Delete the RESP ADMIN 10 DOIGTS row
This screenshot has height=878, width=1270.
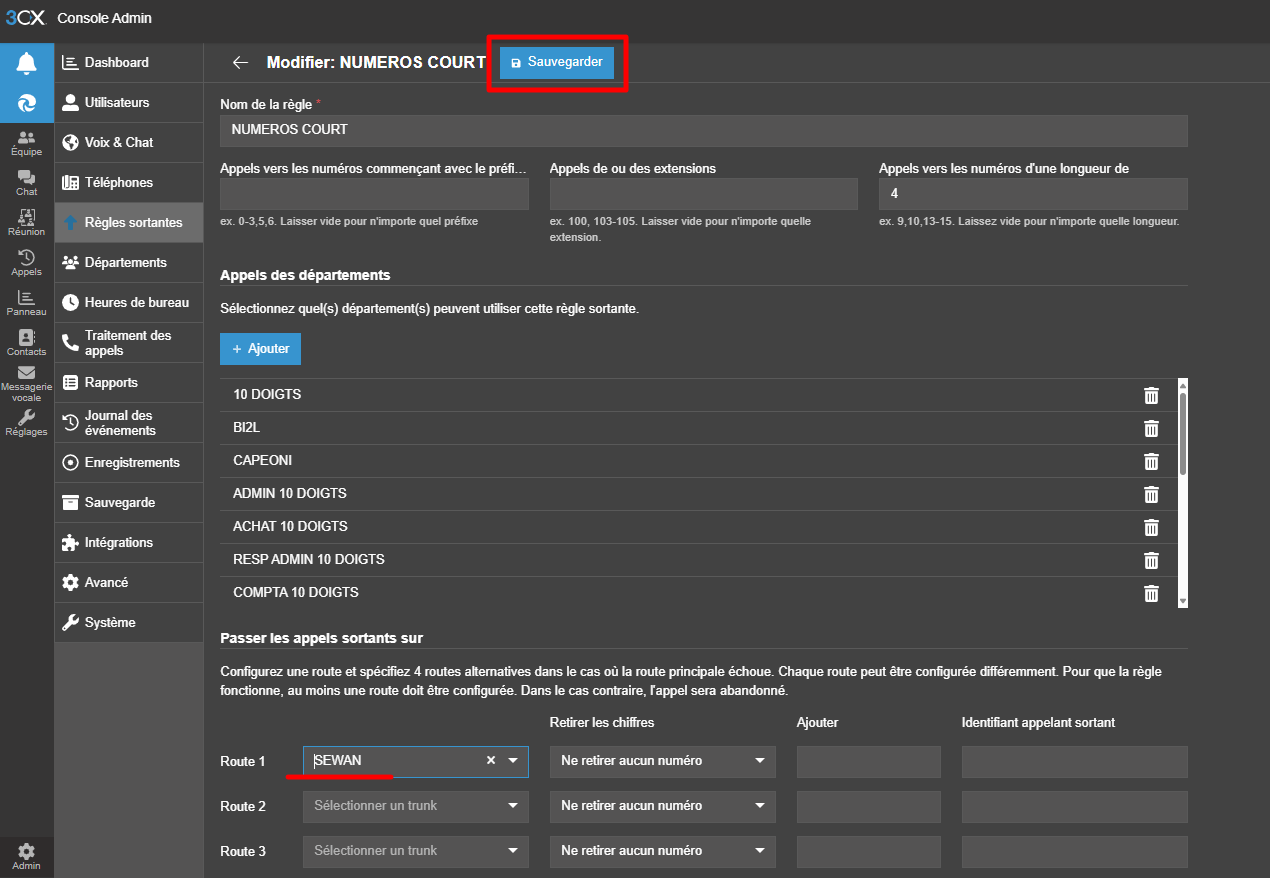1151,560
